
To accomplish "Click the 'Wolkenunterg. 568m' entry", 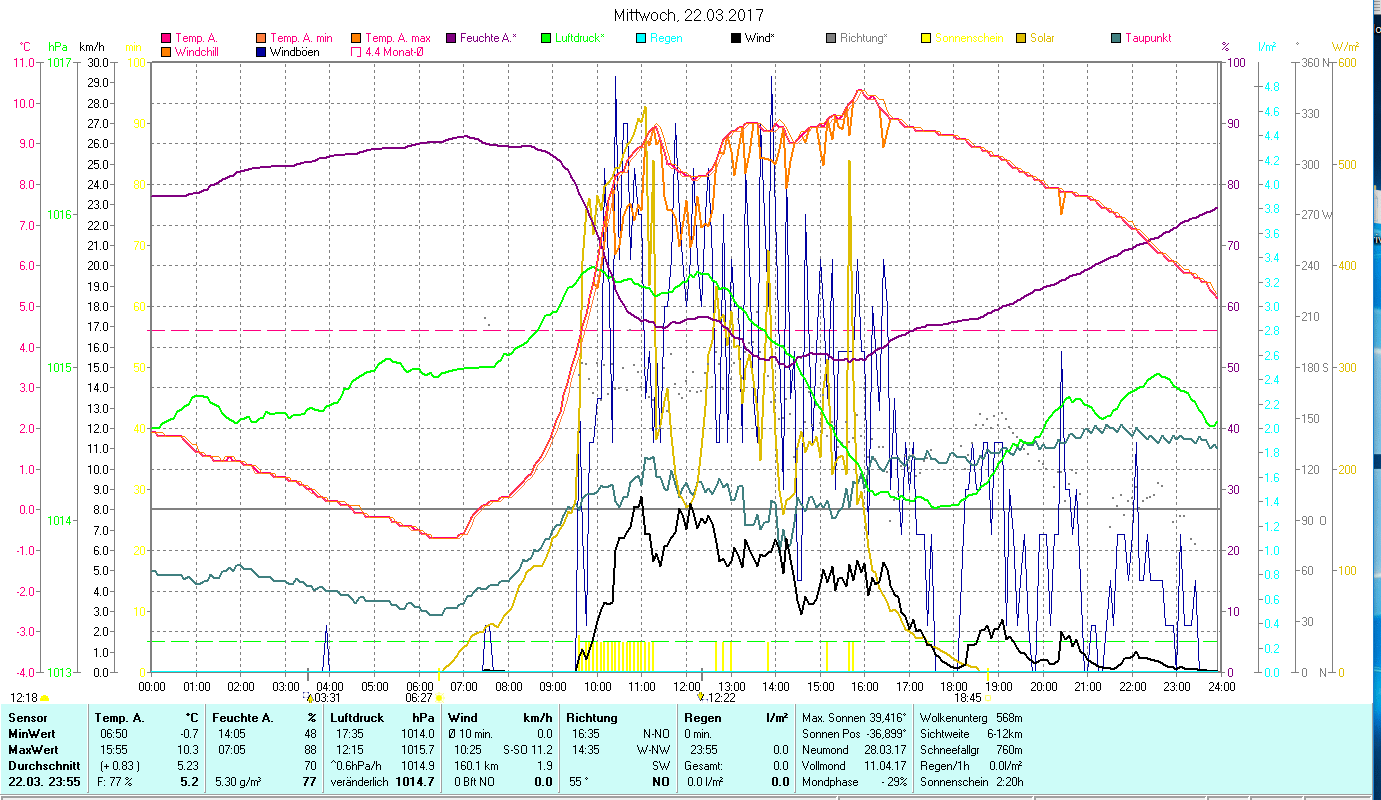I will tap(970, 718).
